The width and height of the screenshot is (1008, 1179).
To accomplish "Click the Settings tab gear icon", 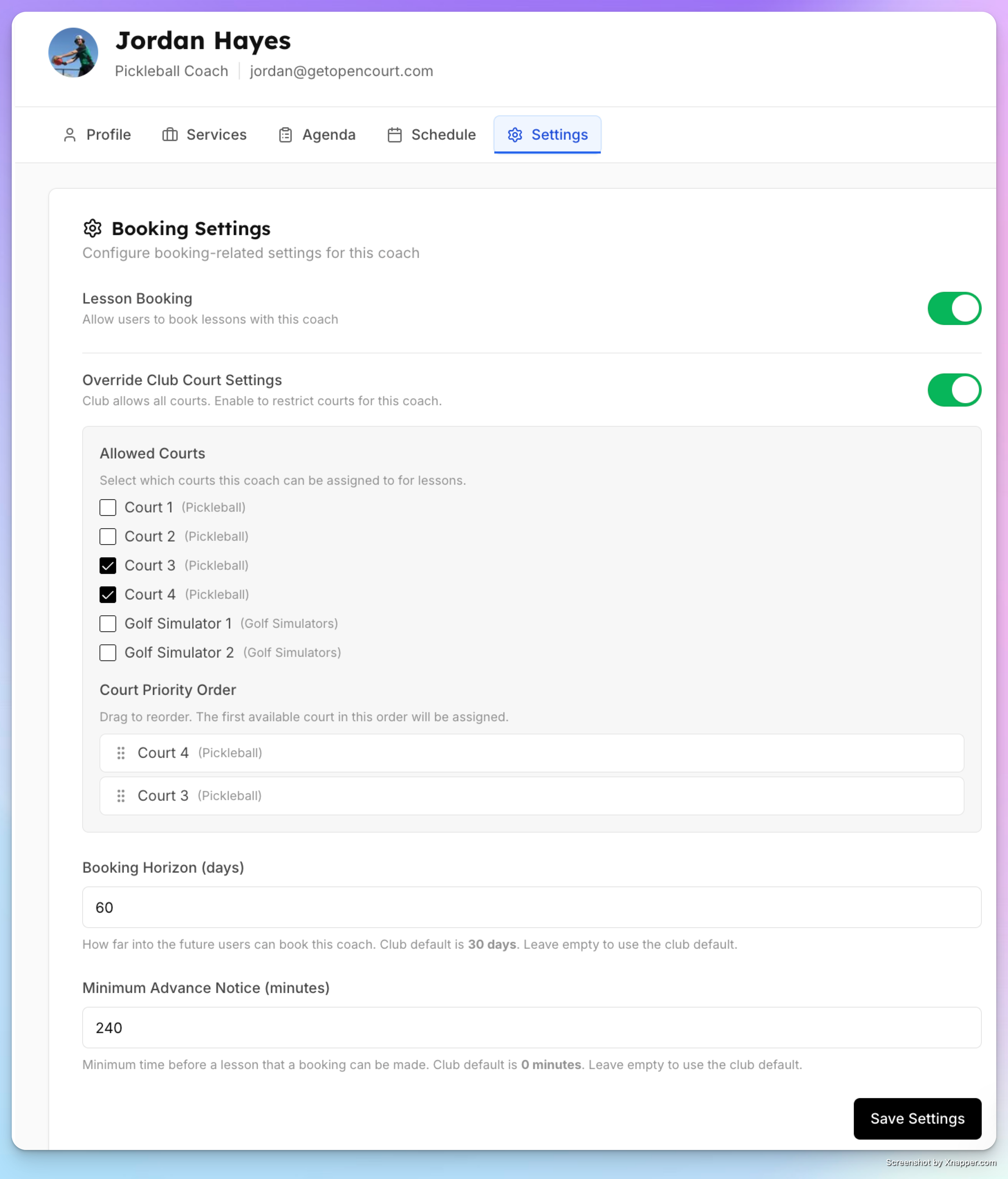I will (515, 135).
